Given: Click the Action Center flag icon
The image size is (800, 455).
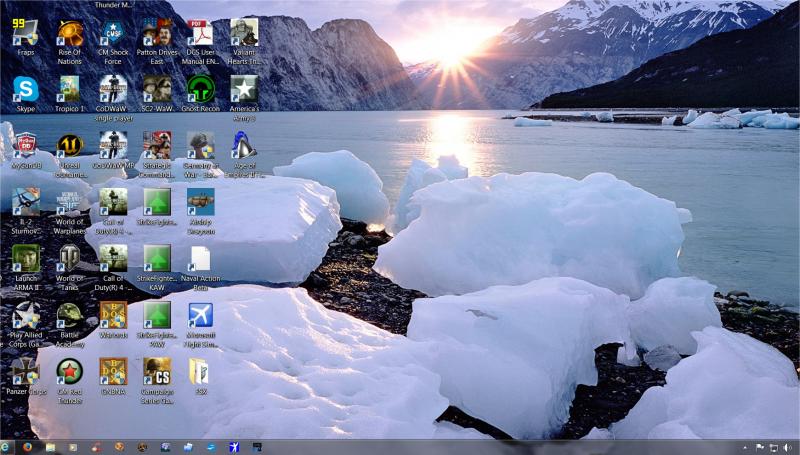Looking at the screenshot, I should point(760,448).
